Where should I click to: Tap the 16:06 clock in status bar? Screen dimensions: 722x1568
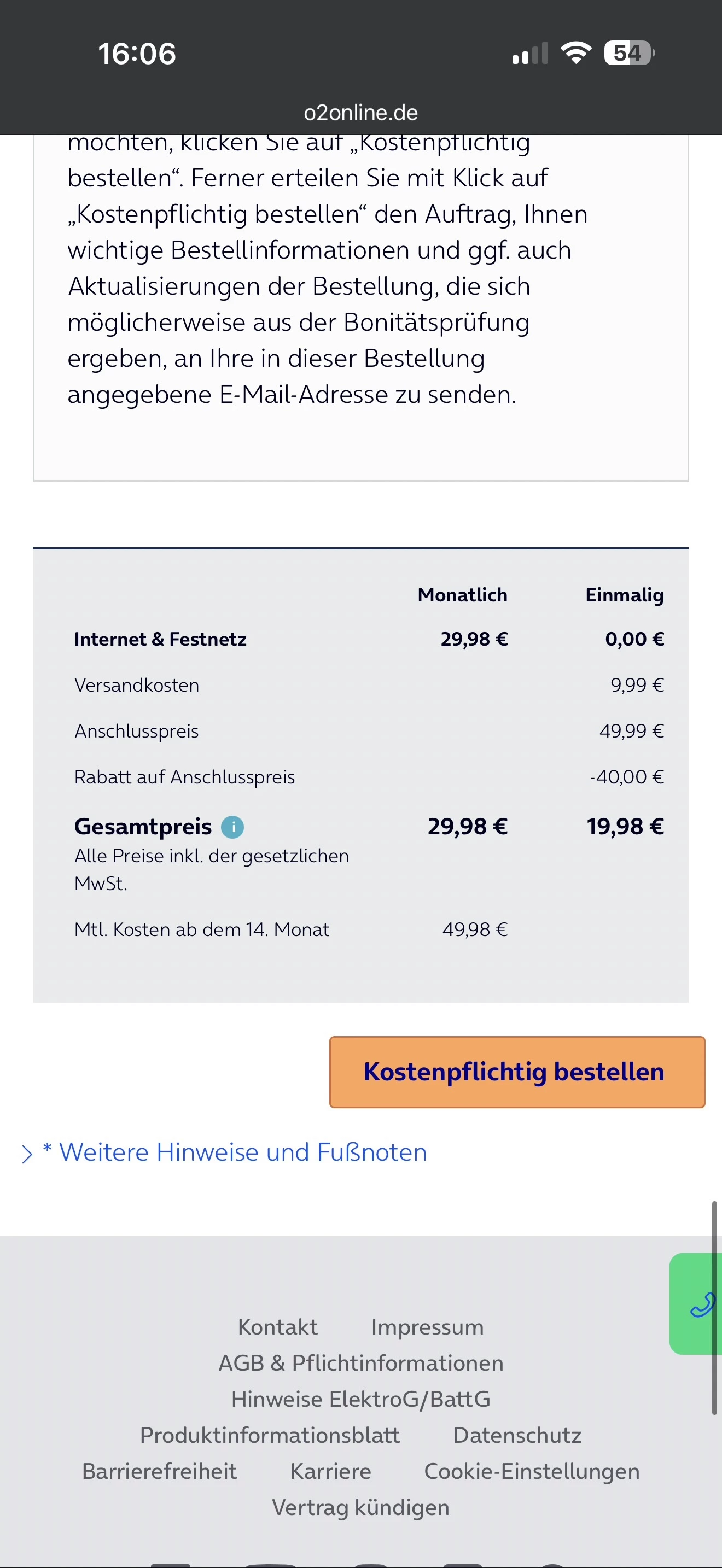coord(137,54)
